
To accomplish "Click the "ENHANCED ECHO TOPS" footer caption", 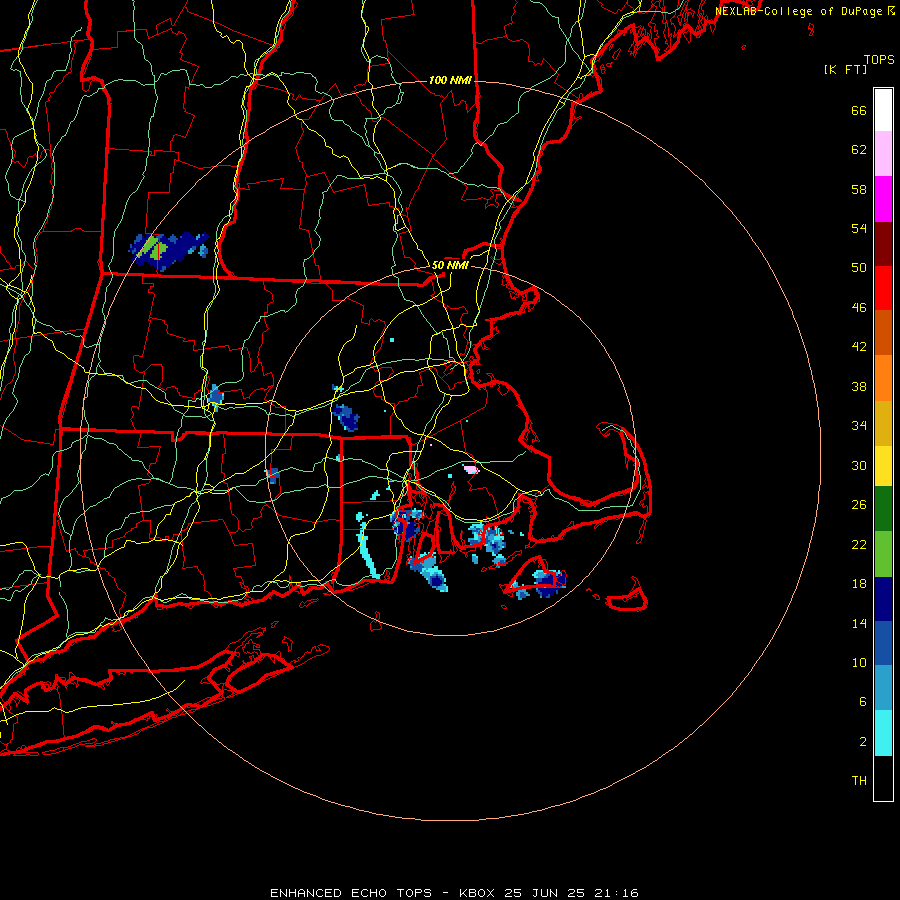I will coord(350,893).
